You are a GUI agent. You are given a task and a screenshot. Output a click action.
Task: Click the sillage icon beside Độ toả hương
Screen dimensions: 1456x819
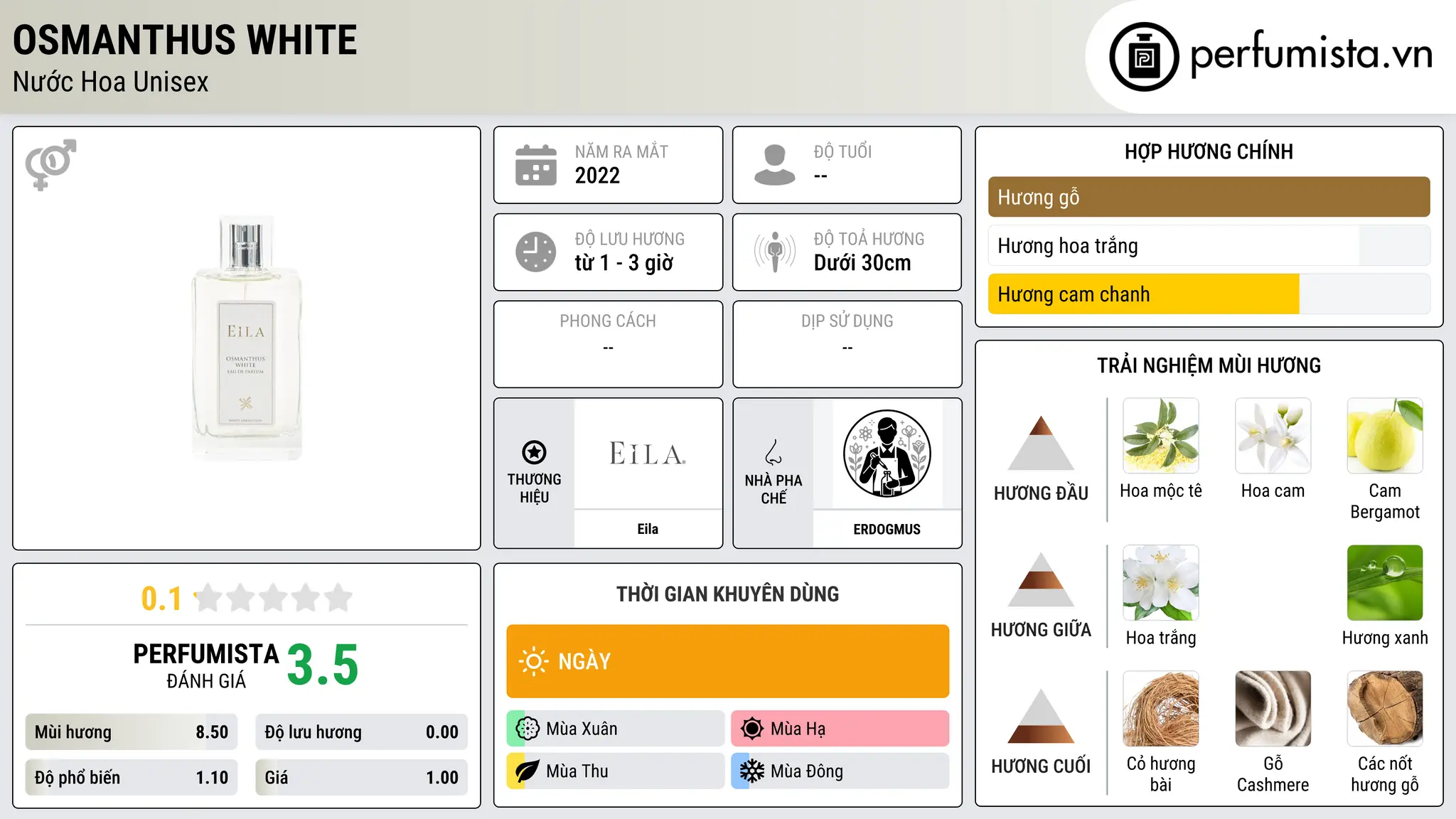coord(775,252)
